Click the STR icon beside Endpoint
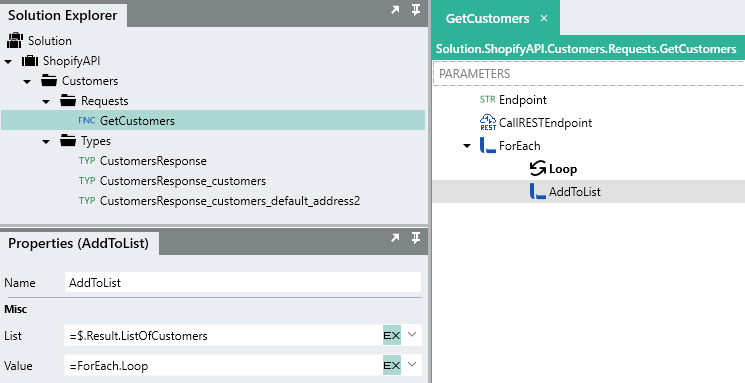 pos(487,99)
